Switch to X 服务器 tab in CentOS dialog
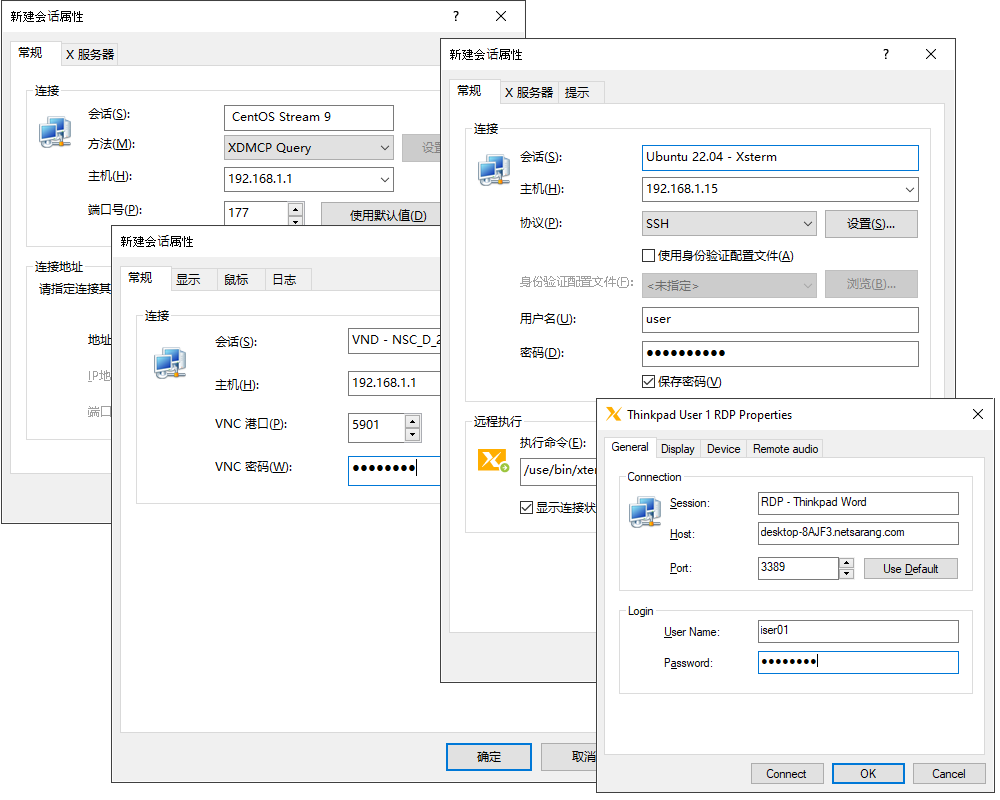This screenshot has height=800, width=1000. (90, 55)
